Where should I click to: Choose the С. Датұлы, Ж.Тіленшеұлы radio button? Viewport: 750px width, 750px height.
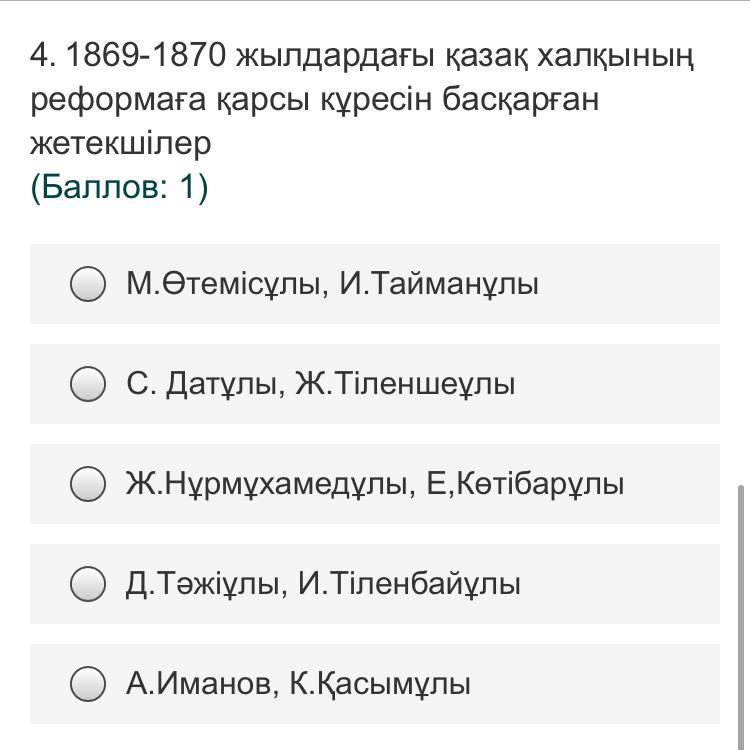pos(88,384)
